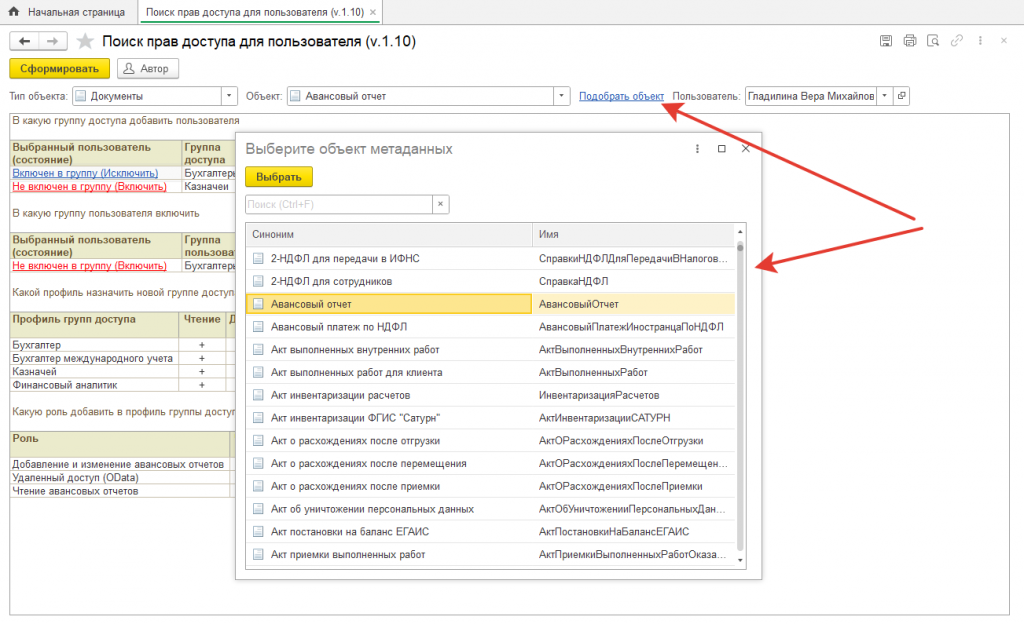Close the 'Выберите объект метаданных' dialog
1024x624 pixels.
click(x=745, y=149)
